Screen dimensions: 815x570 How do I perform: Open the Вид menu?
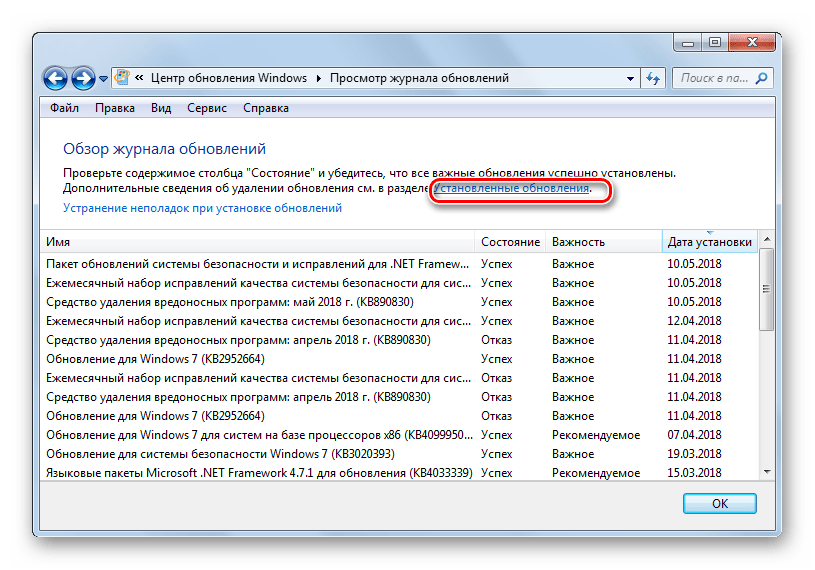161,108
